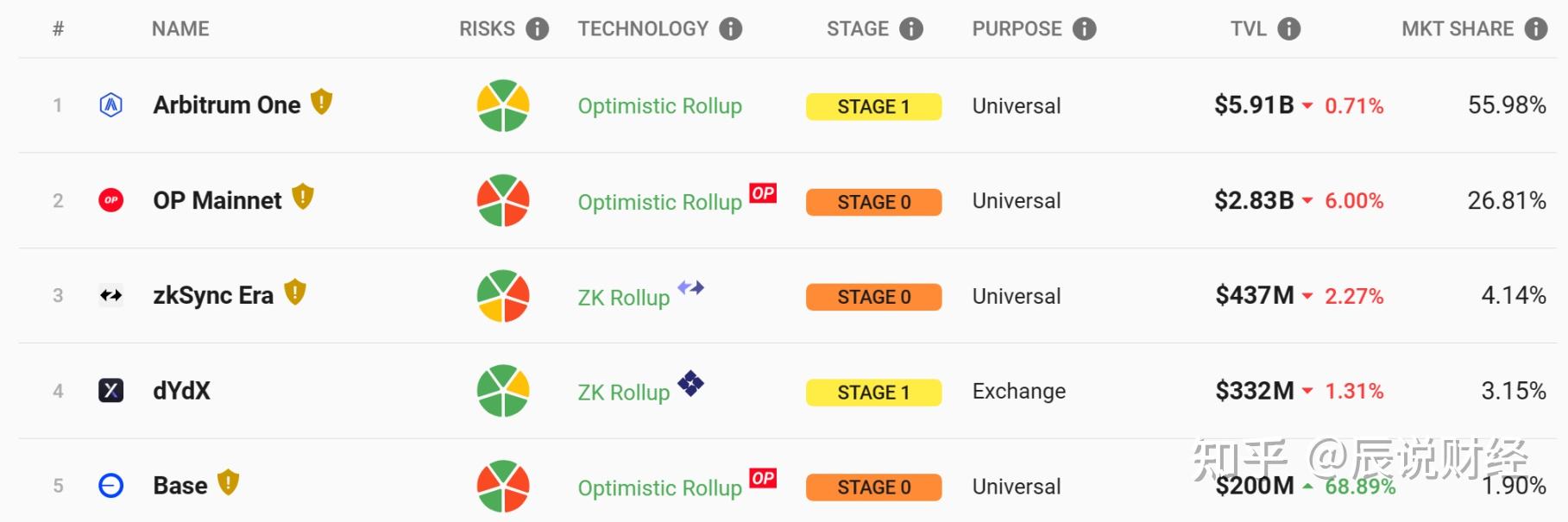This screenshot has height=522, width=1568.
Task: Click the STAGE 1 badge for Arbitrum One
Action: (873, 107)
